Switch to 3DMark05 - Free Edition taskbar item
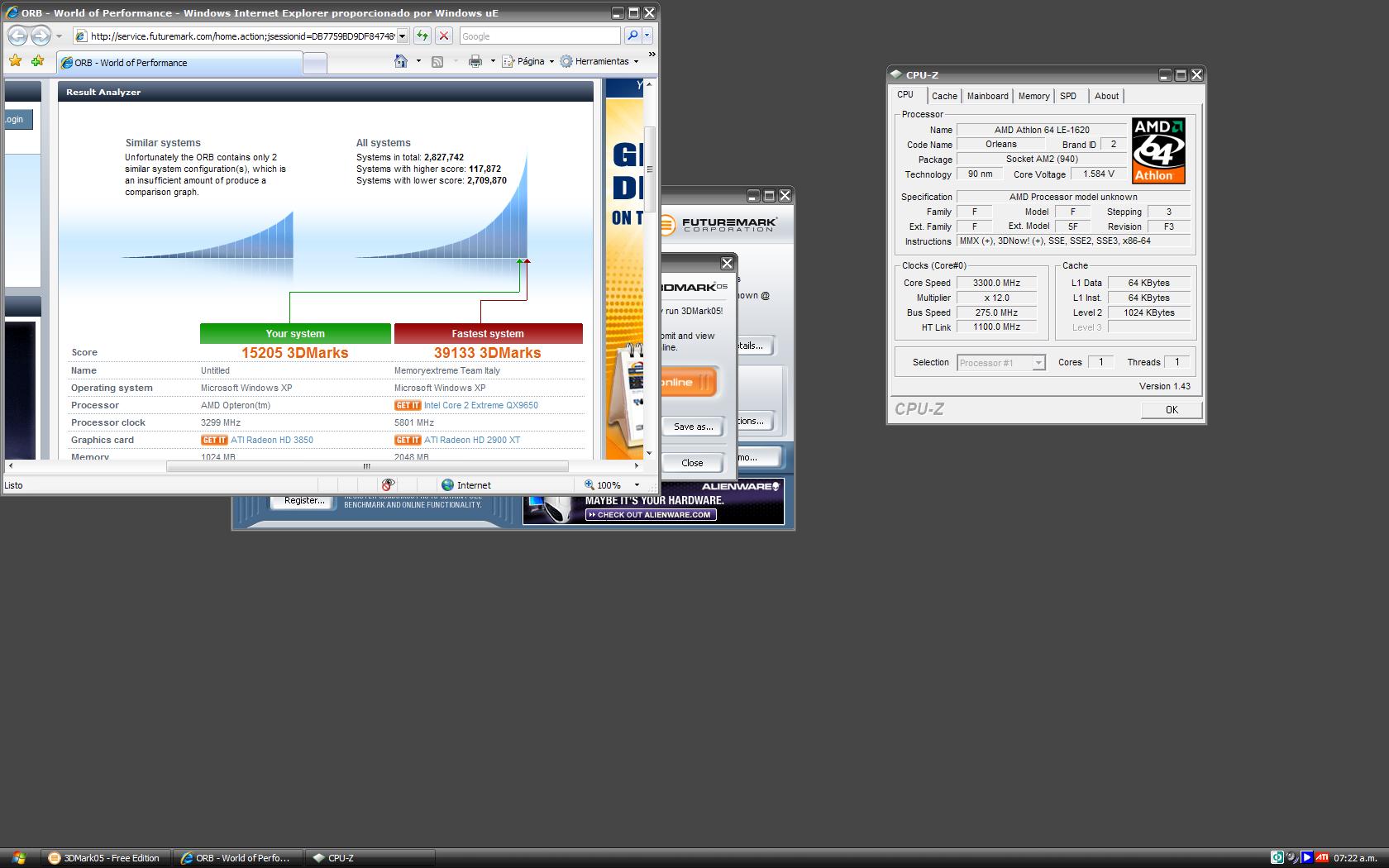Image resolution: width=1389 pixels, height=868 pixels. (104, 858)
